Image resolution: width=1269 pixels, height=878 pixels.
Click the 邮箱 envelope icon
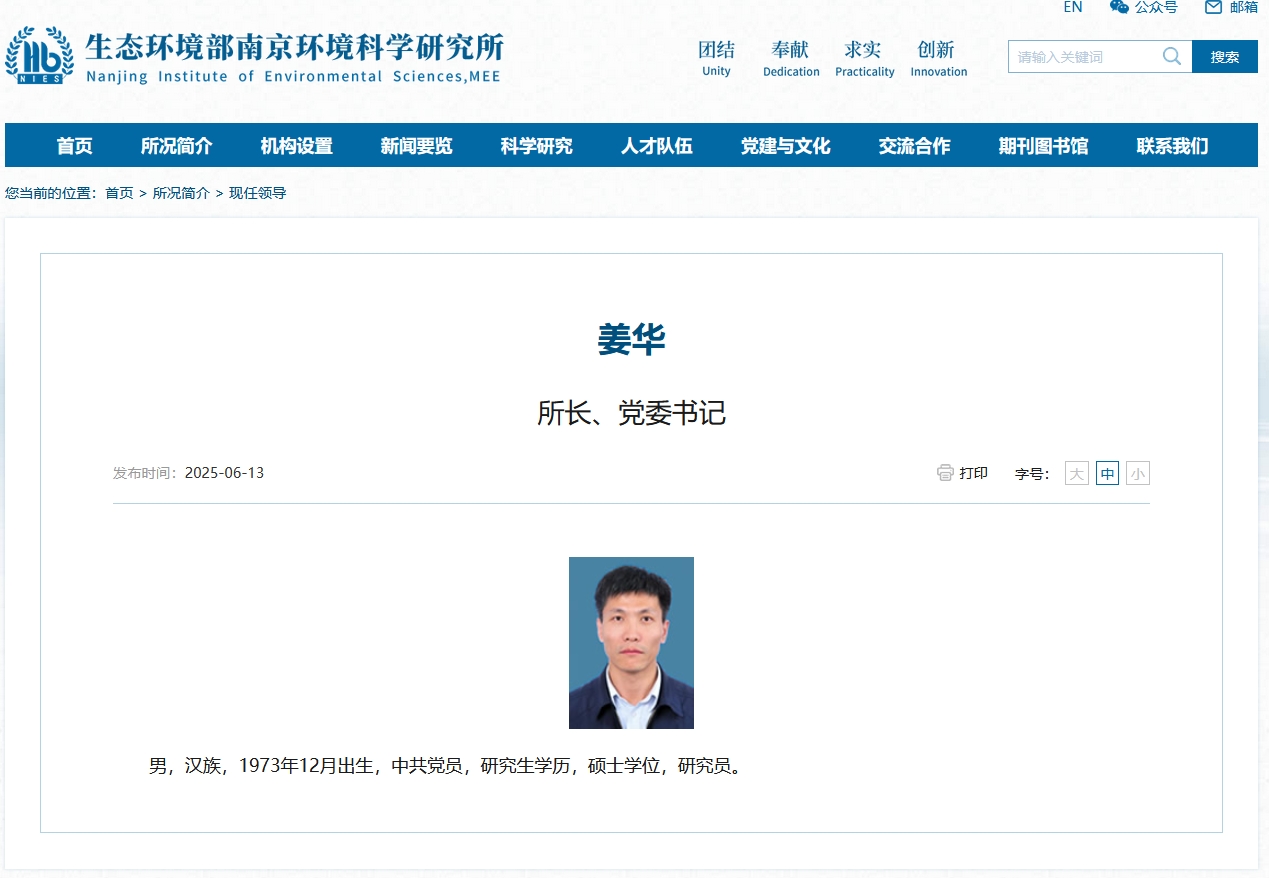coord(1213,7)
